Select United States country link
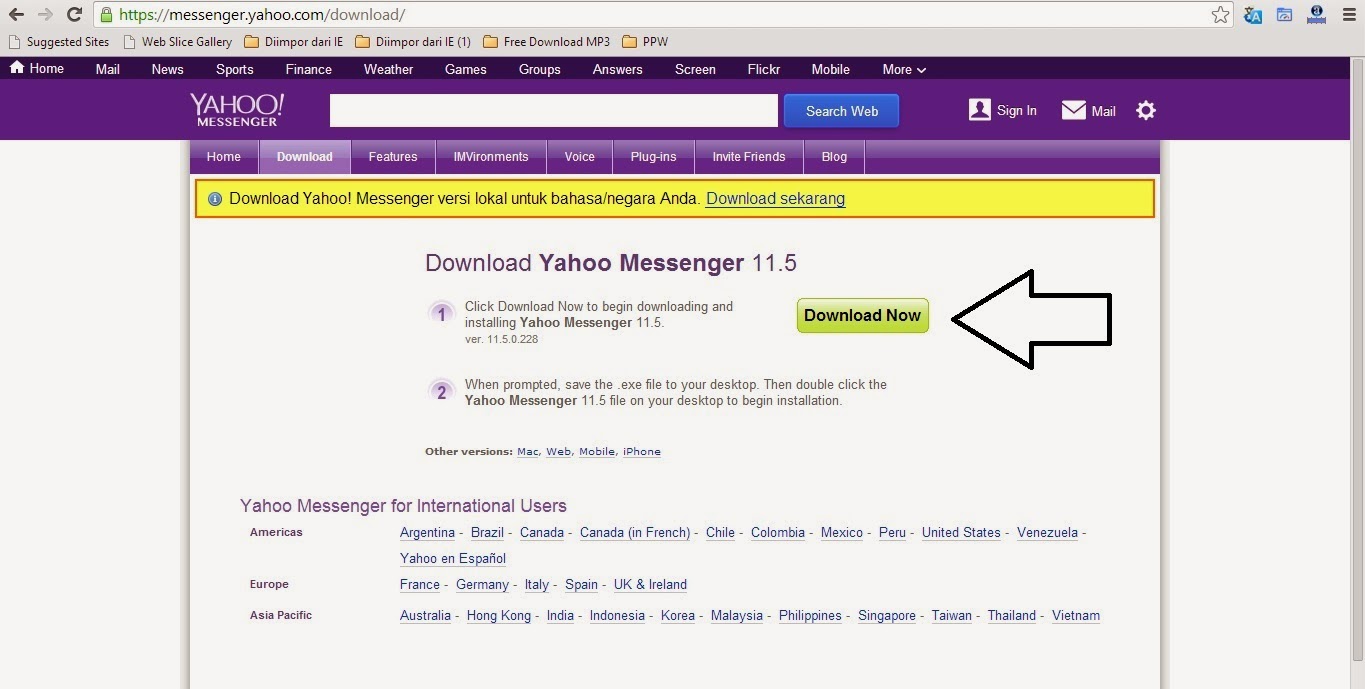 tap(961, 533)
